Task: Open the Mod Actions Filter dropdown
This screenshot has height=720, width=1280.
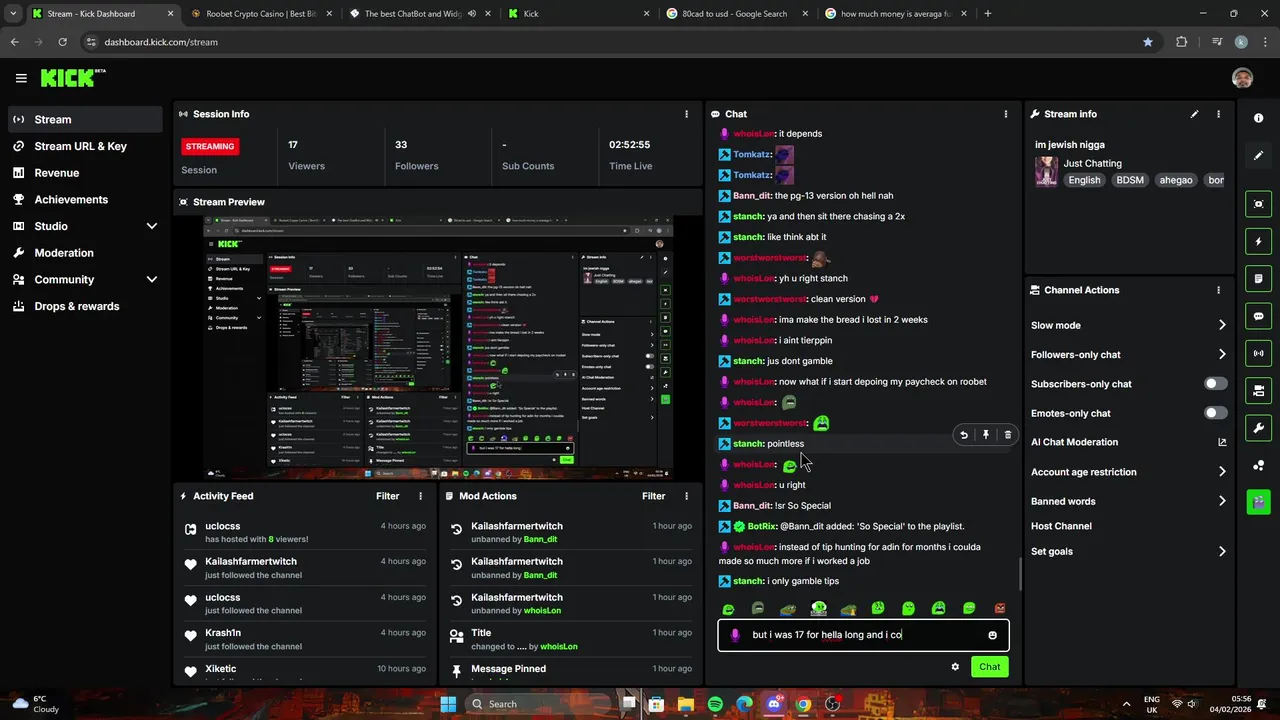Action: pos(653,496)
